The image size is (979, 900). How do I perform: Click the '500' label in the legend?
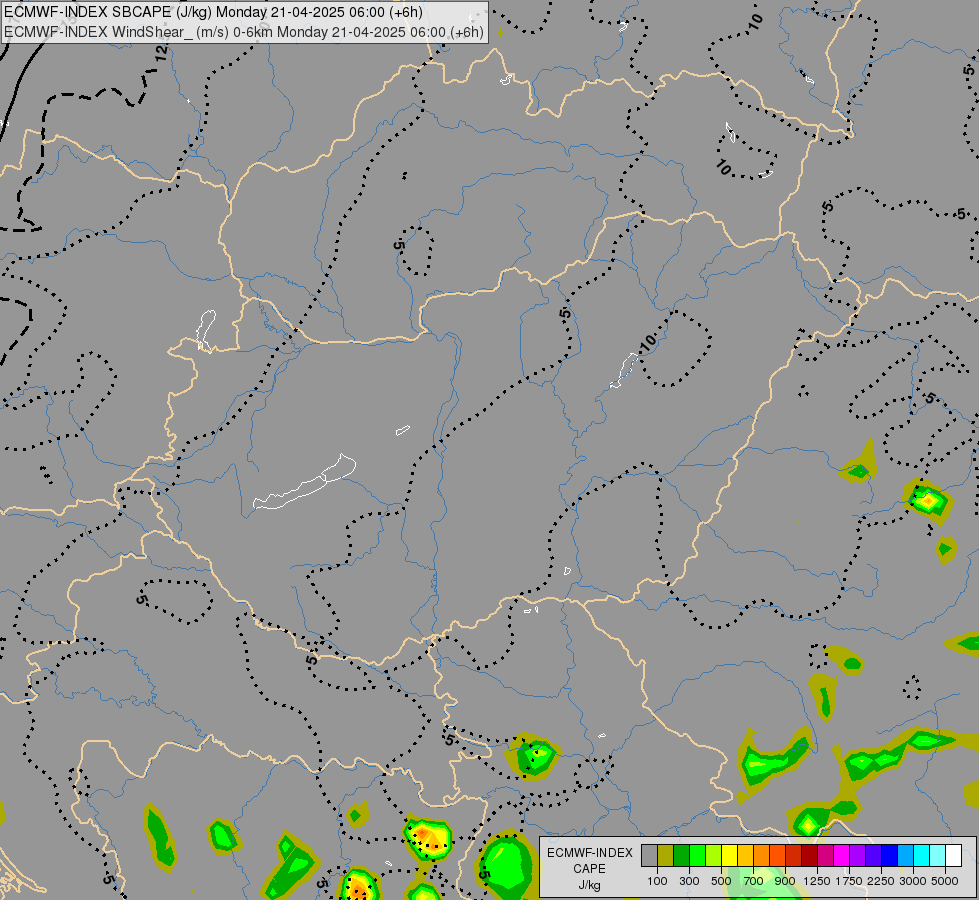721,881
